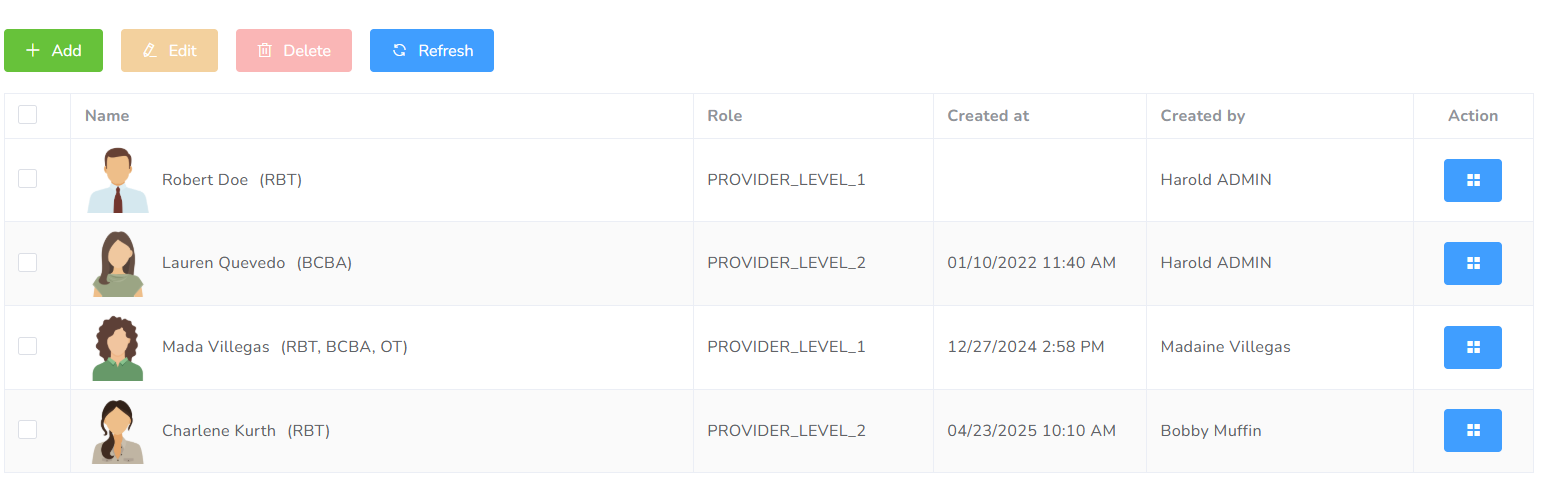
Task: Tick the checkbox next to Mada Villegas
Action: (x=28, y=346)
